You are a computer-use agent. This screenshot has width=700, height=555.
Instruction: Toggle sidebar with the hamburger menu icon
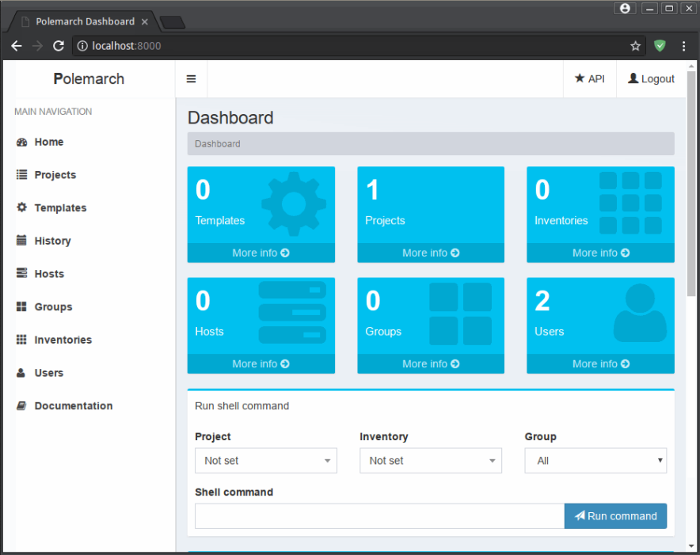191,79
